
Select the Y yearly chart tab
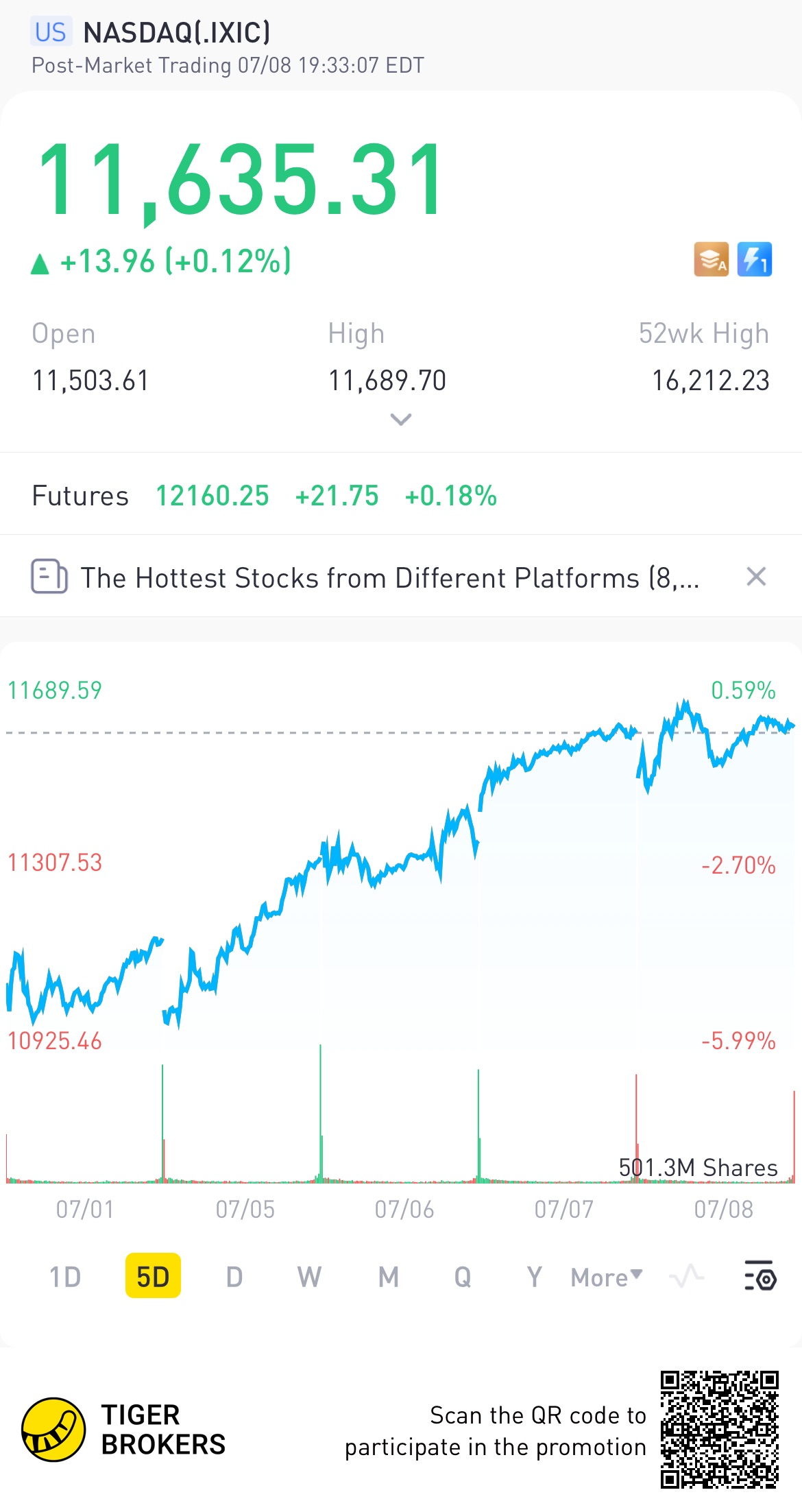point(534,1277)
